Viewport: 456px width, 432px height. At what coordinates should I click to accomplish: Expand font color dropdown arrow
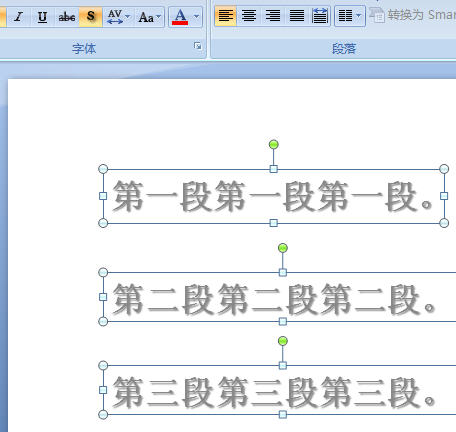pyautogui.click(x=196, y=16)
